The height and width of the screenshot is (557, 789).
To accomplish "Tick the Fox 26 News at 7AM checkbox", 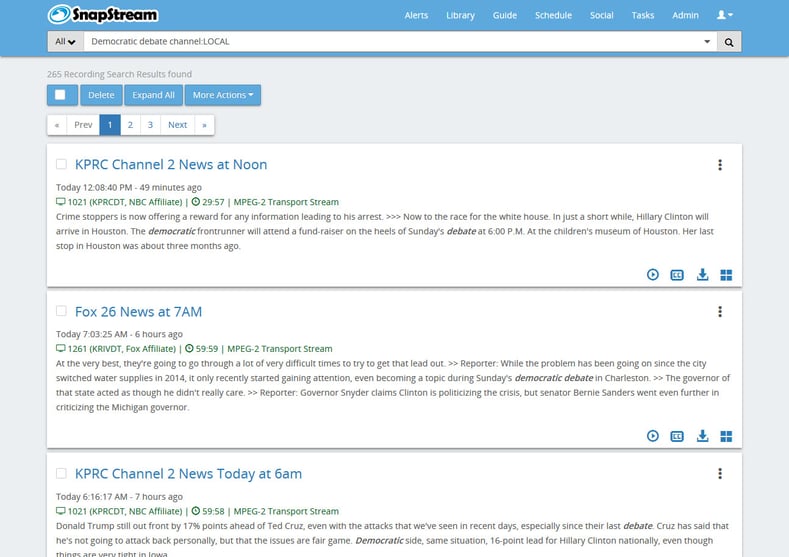I will click(x=61, y=311).
